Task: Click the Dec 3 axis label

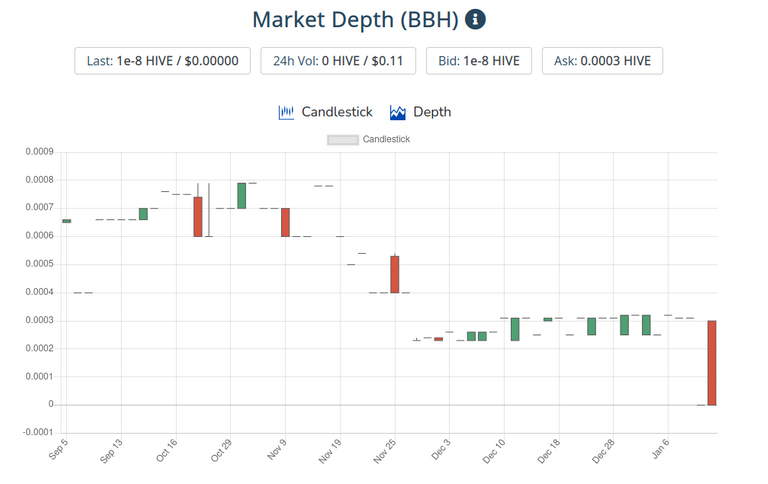Action: pyautogui.click(x=440, y=450)
